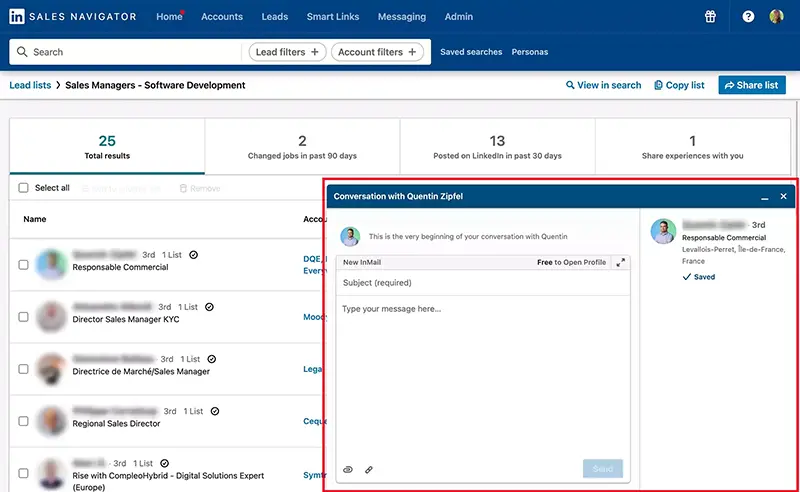This screenshot has height=492, width=800.
Task: Minimize the Quentin Zipfel conversation
Action: click(x=764, y=196)
